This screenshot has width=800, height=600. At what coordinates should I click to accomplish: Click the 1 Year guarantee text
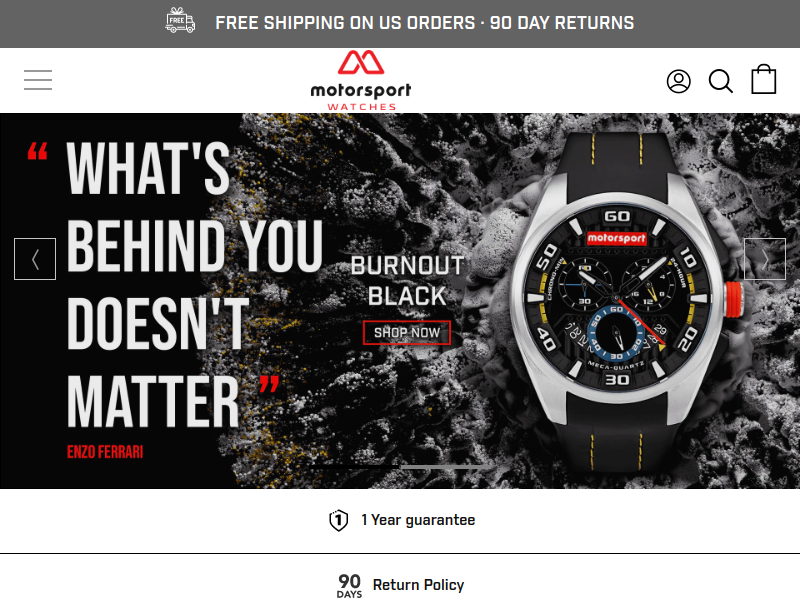click(x=418, y=520)
